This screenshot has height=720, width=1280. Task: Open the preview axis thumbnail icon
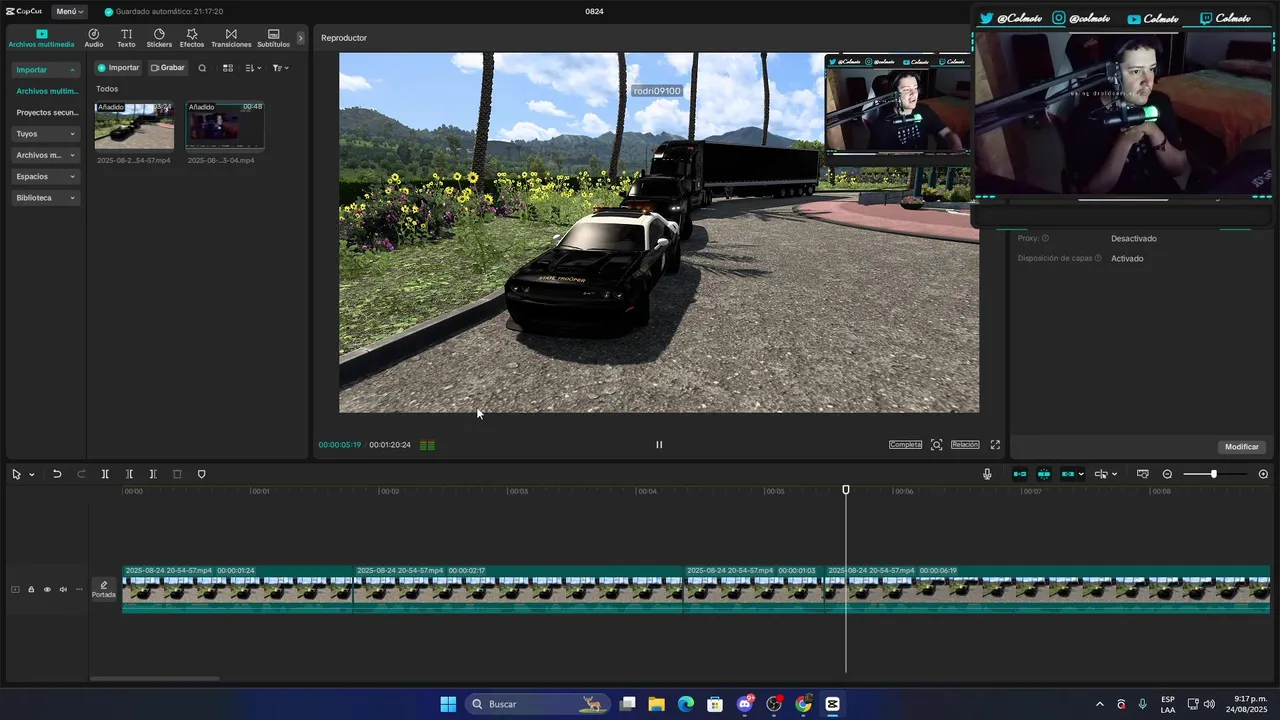[x=1143, y=474]
